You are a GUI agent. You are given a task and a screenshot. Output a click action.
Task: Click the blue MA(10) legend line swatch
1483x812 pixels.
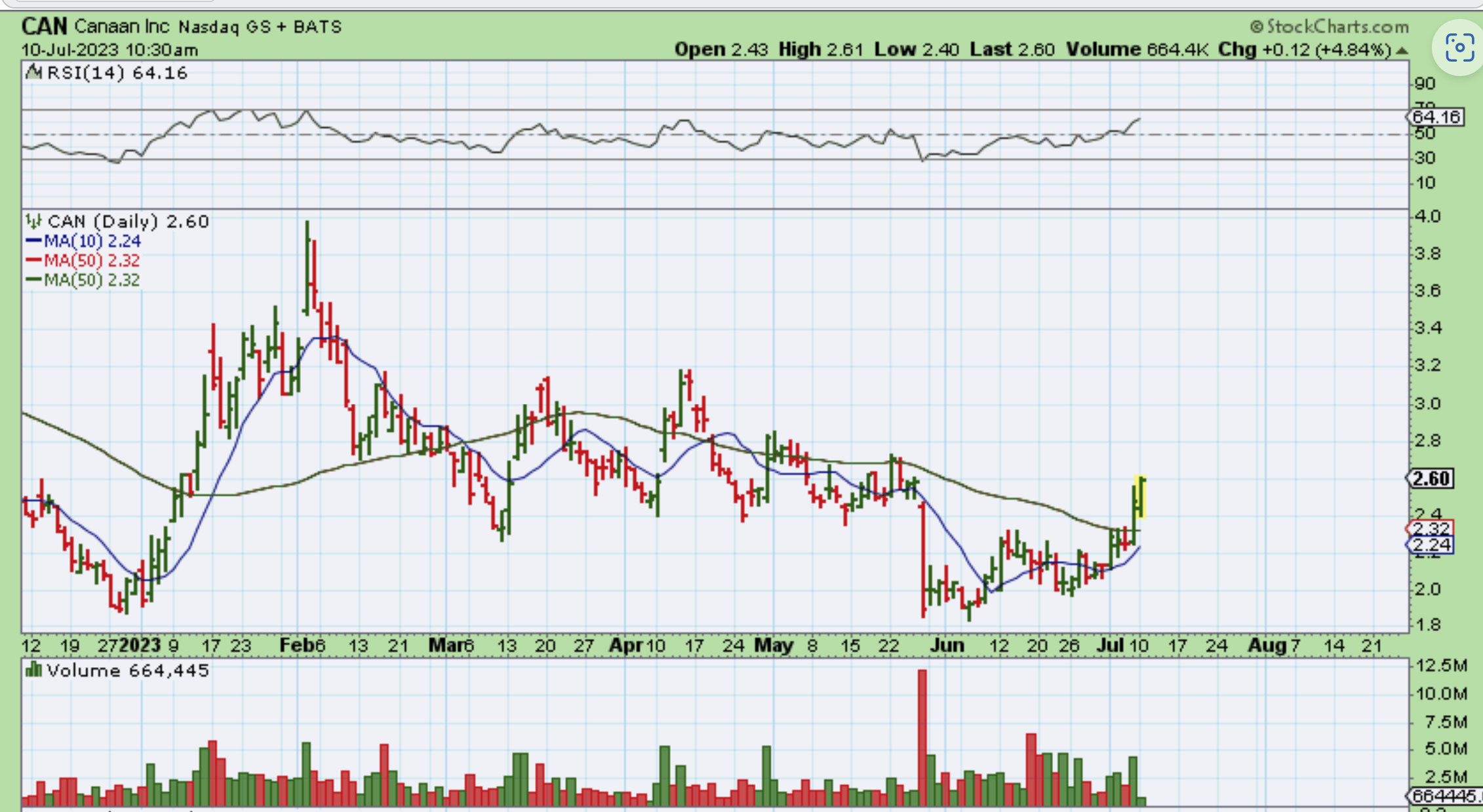click(33, 241)
